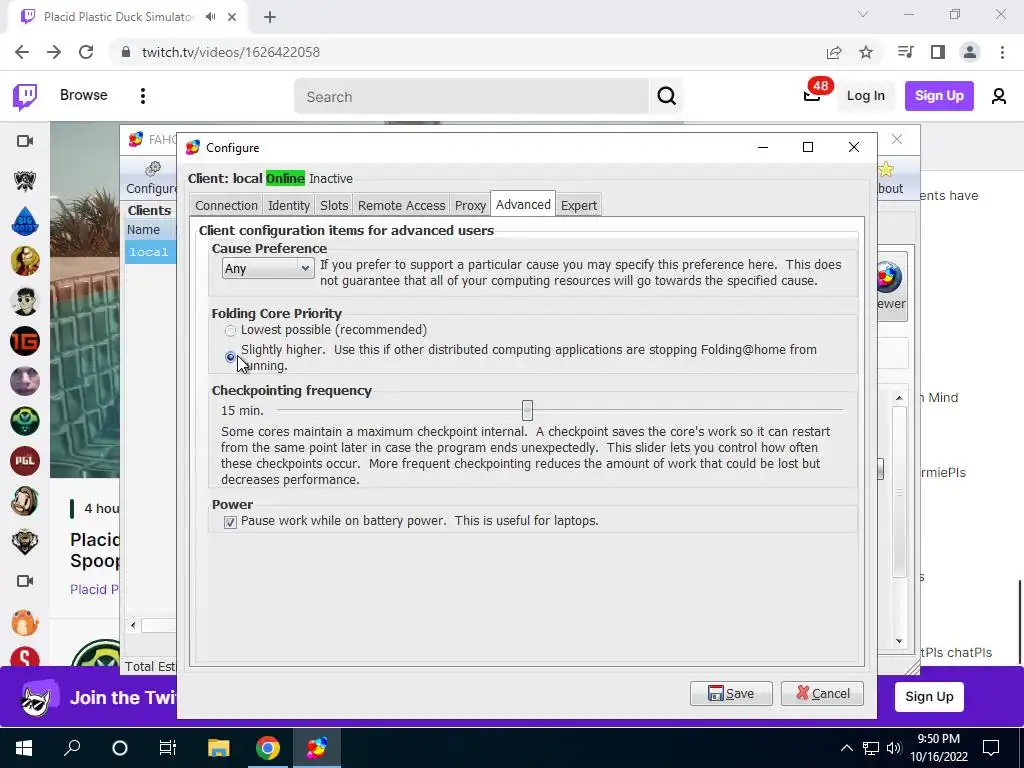Click the checkpointing frequency slider handle
This screenshot has height=768, width=1024.
(527, 410)
